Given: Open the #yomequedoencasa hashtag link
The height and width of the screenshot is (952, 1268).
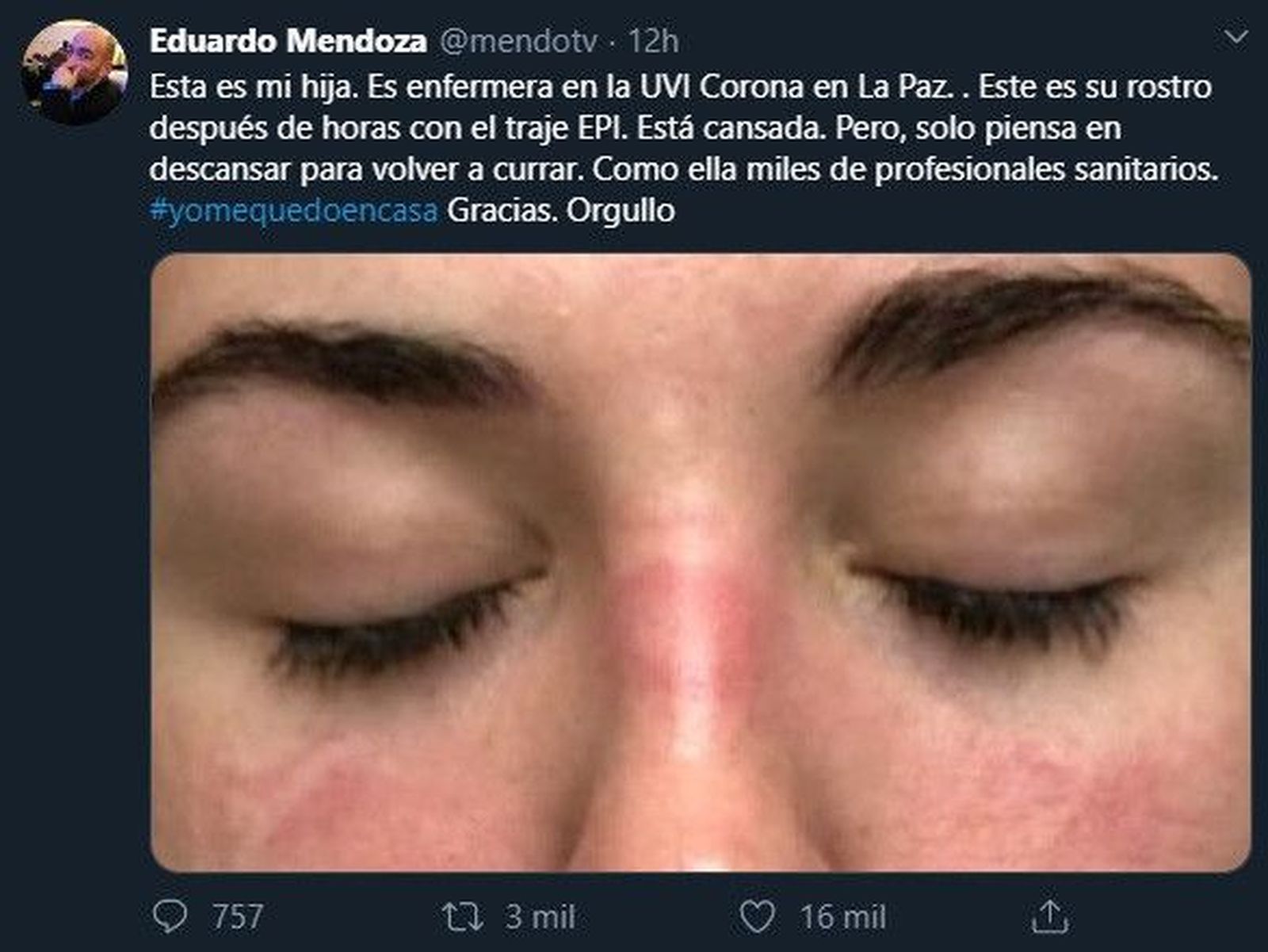Looking at the screenshot, I should 293,210.
